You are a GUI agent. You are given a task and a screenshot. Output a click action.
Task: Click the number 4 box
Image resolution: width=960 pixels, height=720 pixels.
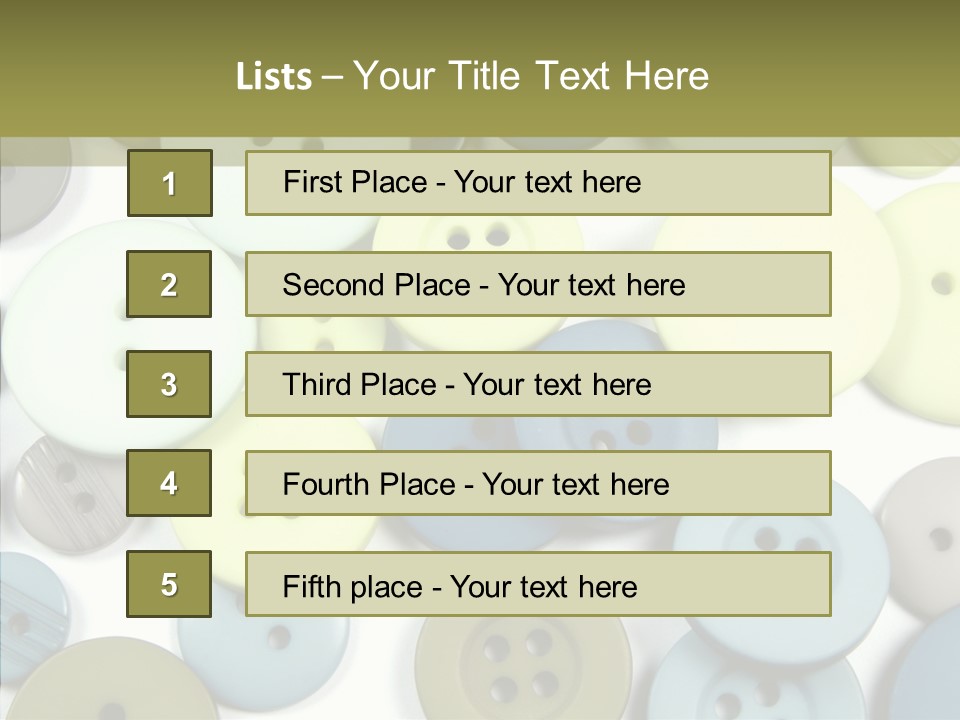(169, 484)
